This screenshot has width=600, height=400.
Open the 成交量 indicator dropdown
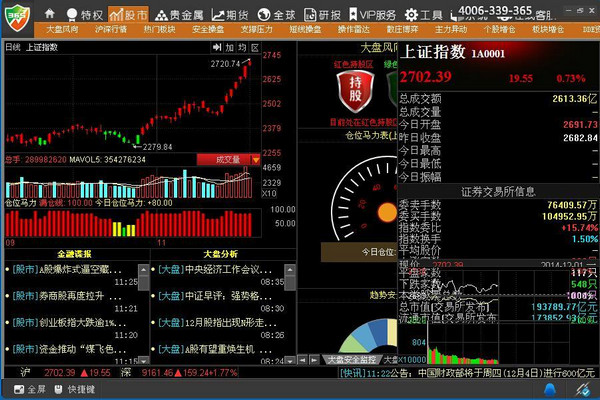click(x=228, y=160)
